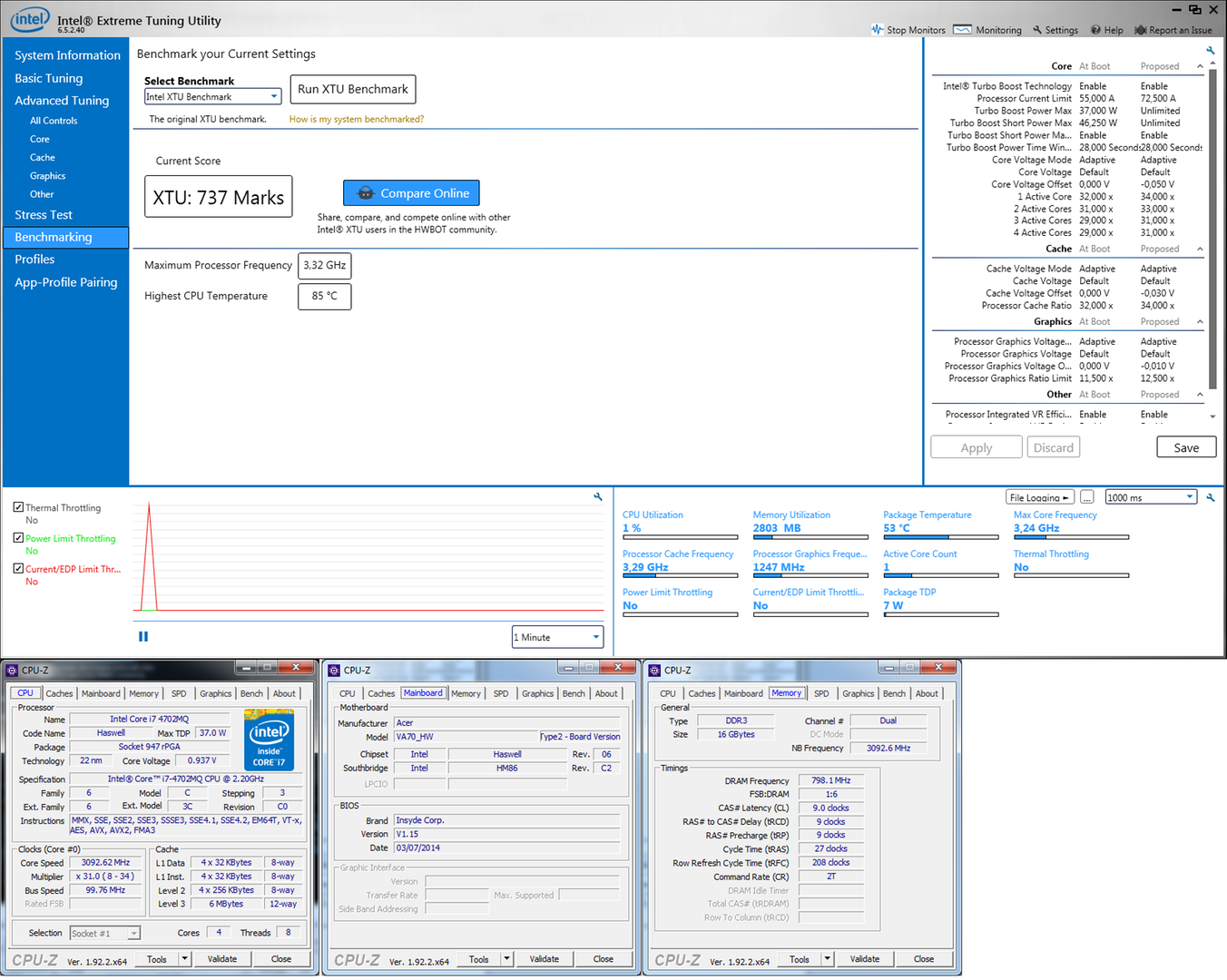Click CPU-Z icon in the Mainboard window title bar
This screenshot has width=1227, height=980.
[334, 670]
